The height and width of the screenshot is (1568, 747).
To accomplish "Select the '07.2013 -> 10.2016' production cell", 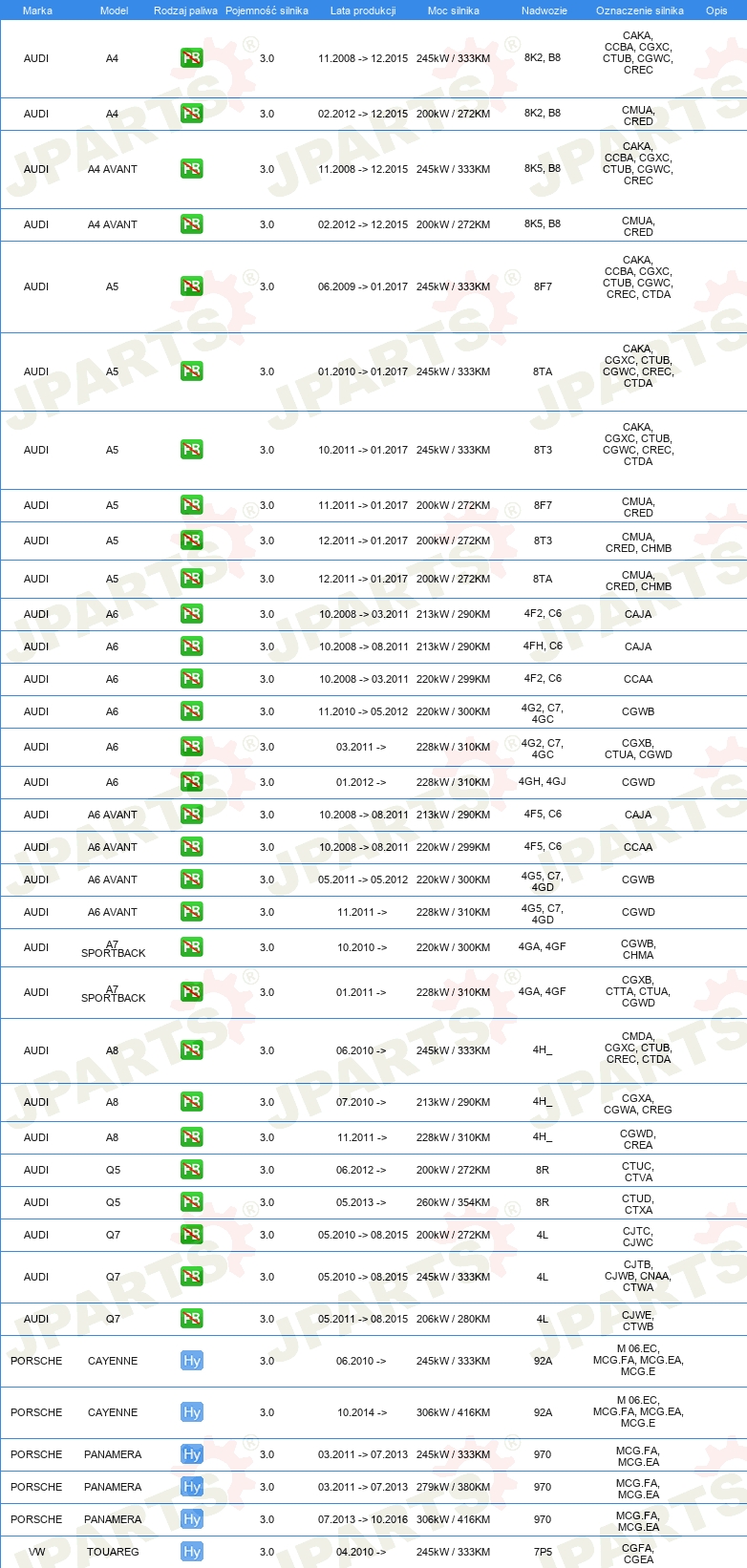I will pyautogui.click(x=363, y=1519).
